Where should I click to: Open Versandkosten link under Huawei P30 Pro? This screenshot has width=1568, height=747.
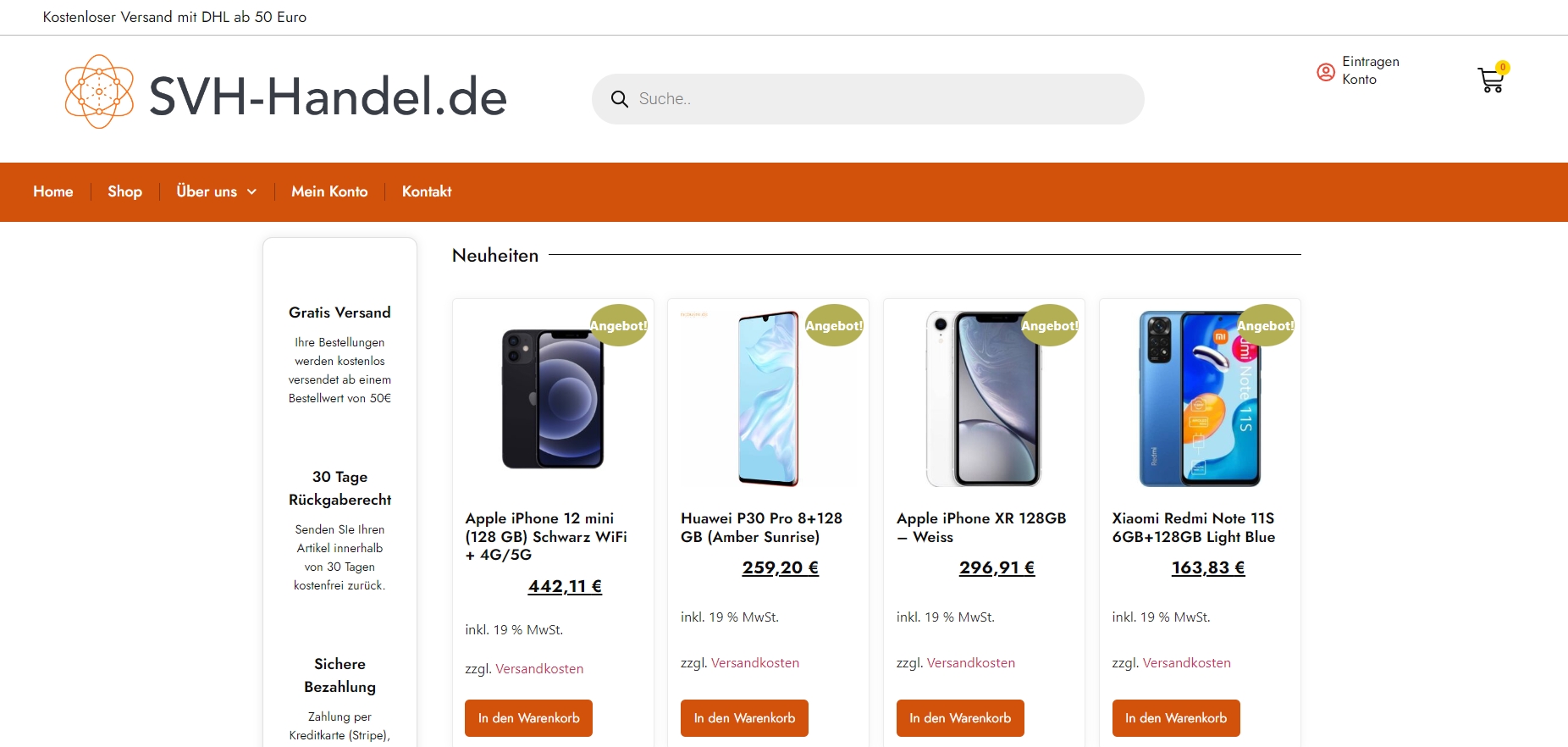[755, 663]
